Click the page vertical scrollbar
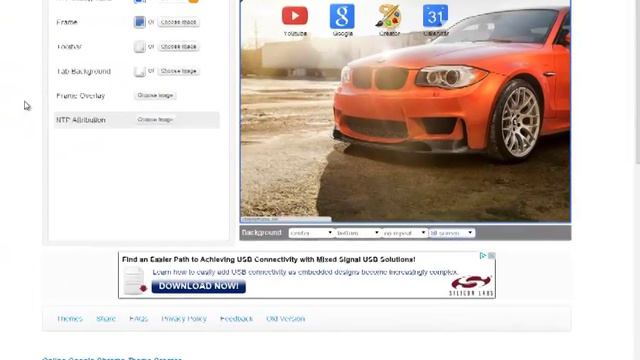 pos(637,82)
